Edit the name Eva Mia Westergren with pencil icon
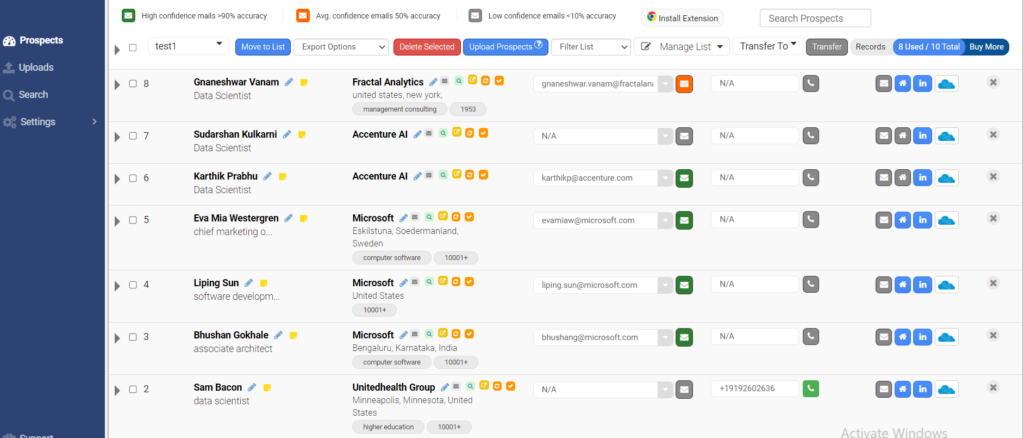This screenshot has width=1024, height=438. [288, 218]
